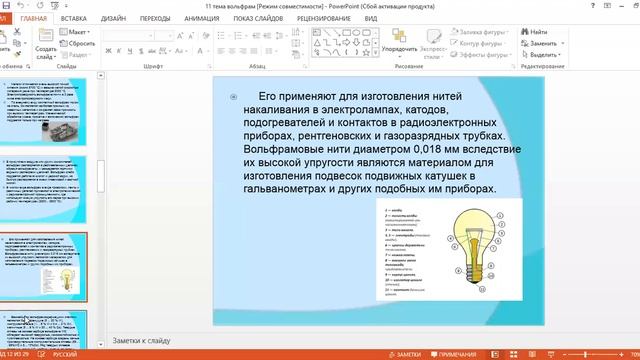
Task: Toggle the Заметки notes pane
Action: click(x=405, y=354)
